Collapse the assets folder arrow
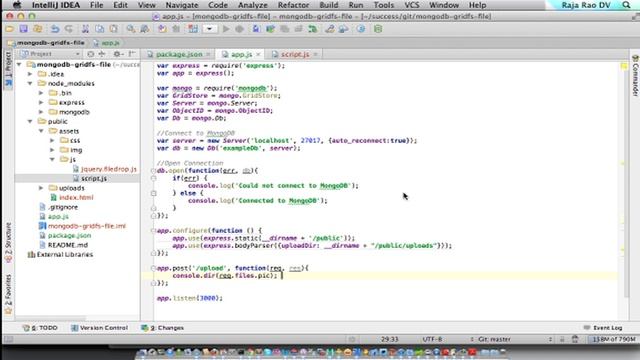 (x=41, y=131)
